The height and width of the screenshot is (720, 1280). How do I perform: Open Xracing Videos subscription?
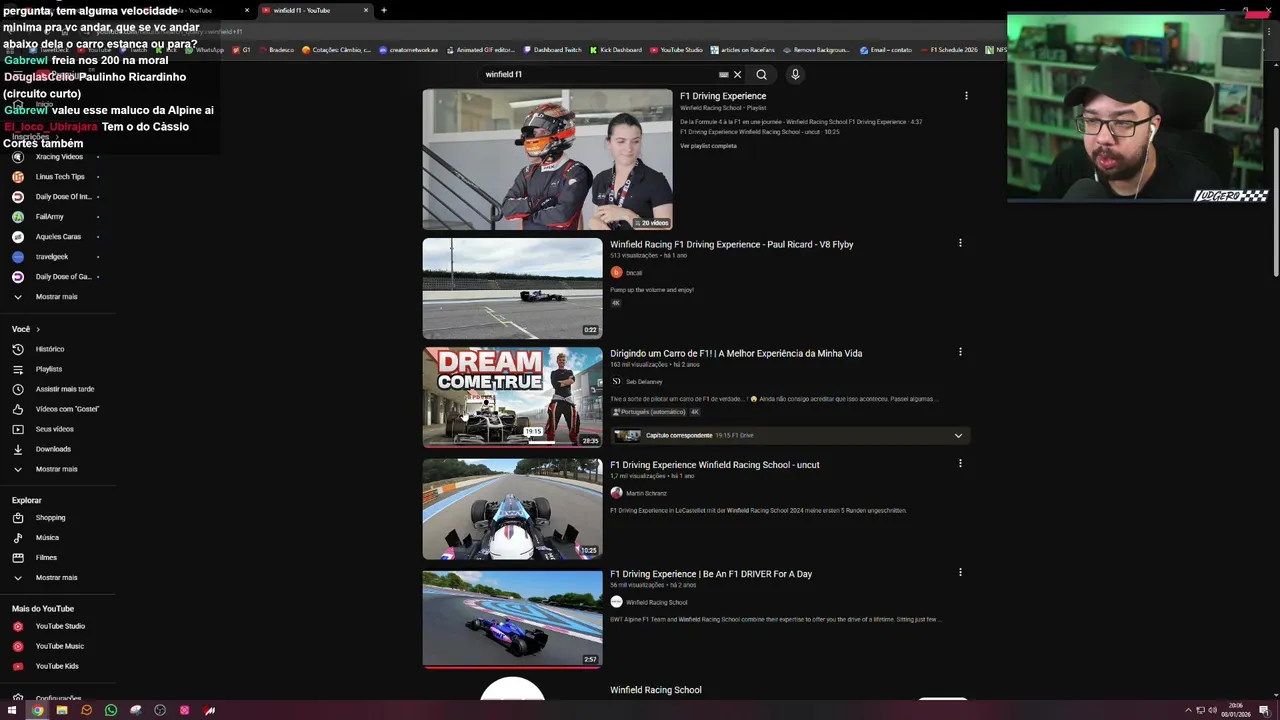click(x=59, y=157)
